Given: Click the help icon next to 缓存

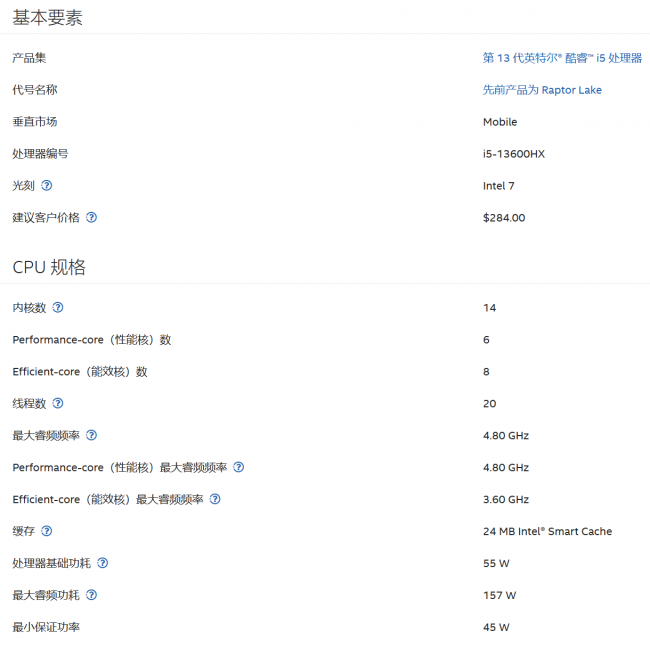Looking at the screenshot, I should tap(46, 531).
